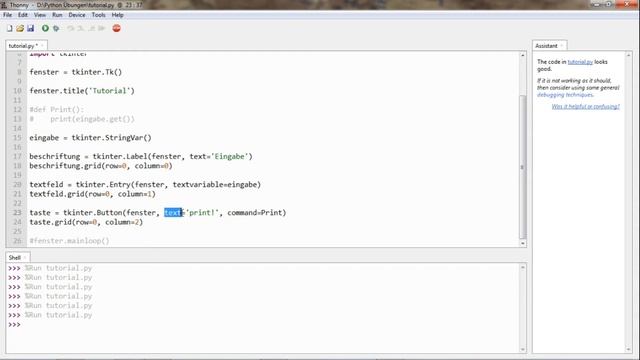This screenshot has height=360, width=640.
Task: Open the Device menu
Action: pos(77,15)
